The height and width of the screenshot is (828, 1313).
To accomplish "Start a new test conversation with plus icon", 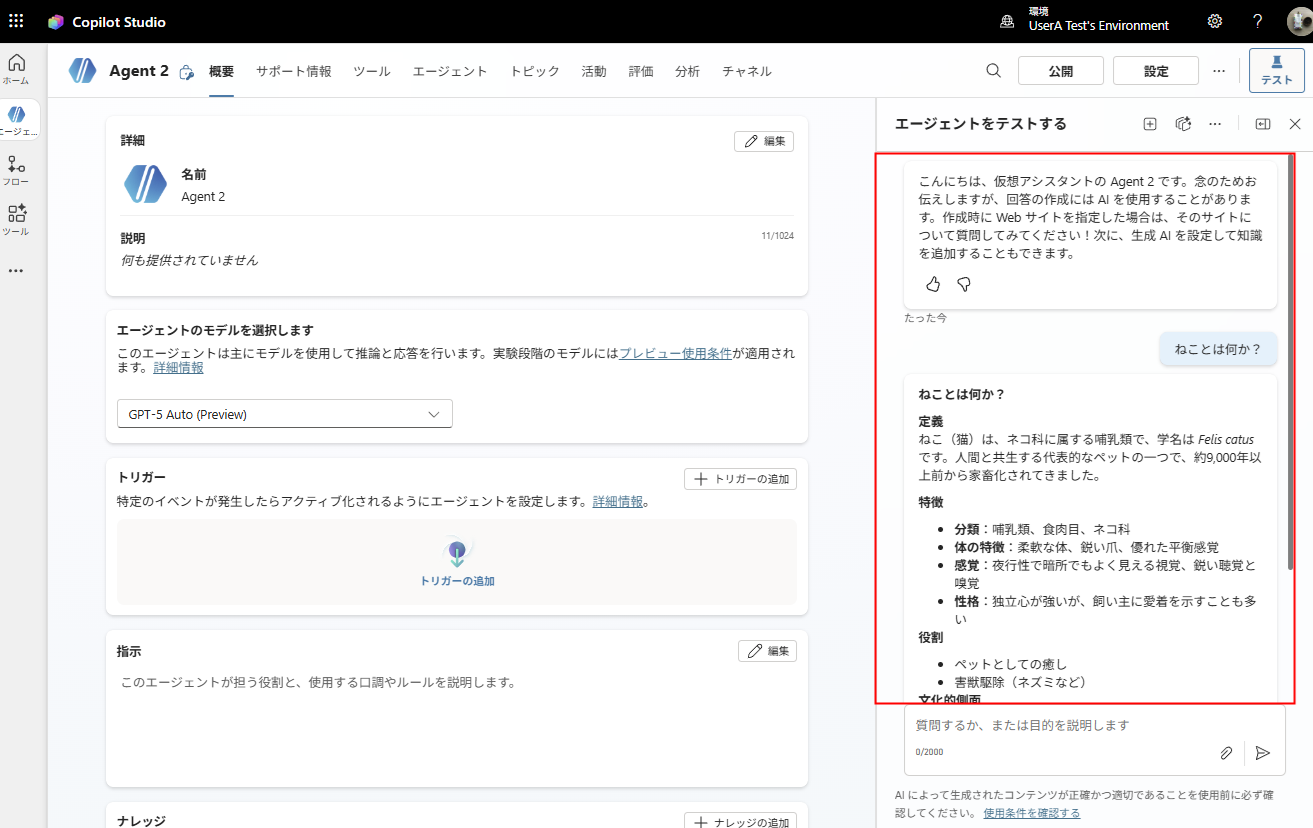I will [x=1150, y=124].
